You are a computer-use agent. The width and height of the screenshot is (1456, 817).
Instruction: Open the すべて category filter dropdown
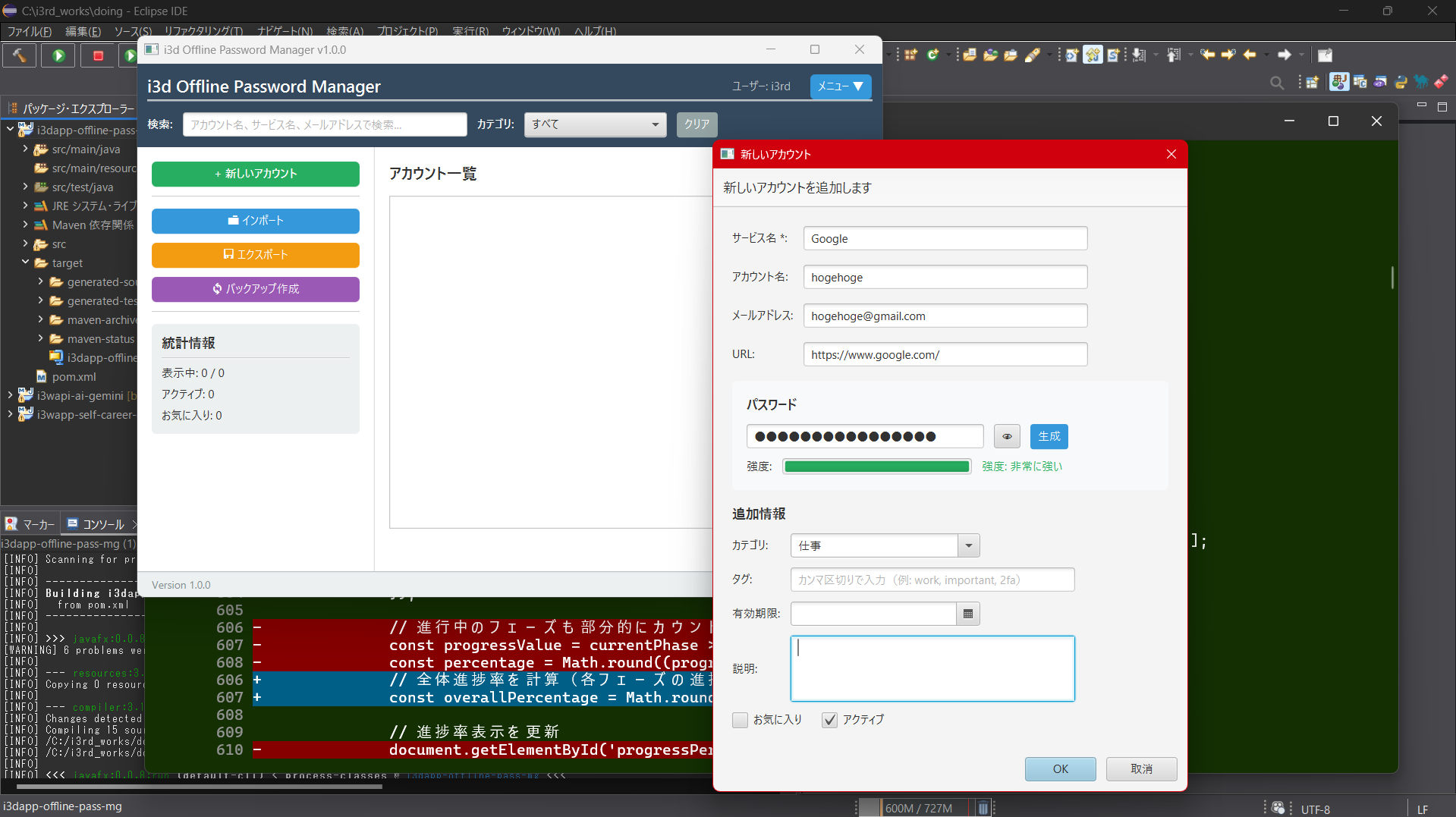tap(595, 124)
